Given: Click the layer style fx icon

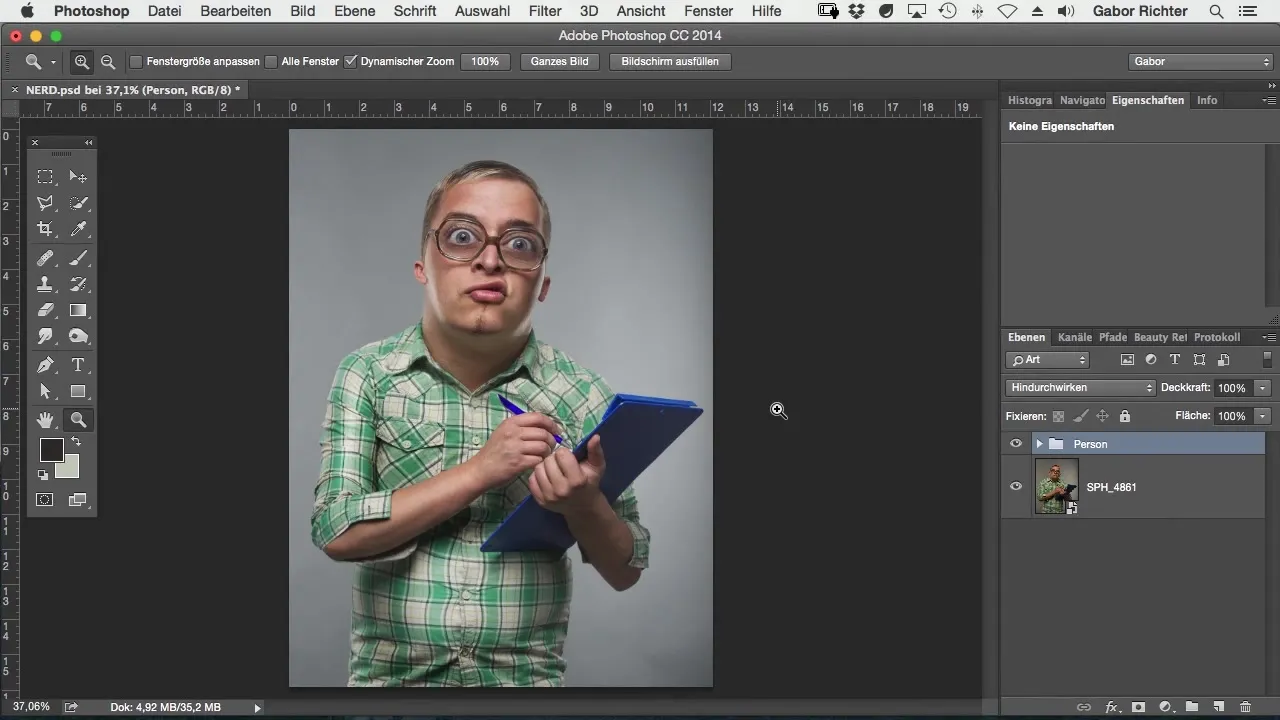Looking at the screenshot, I should click(1110, 707).
